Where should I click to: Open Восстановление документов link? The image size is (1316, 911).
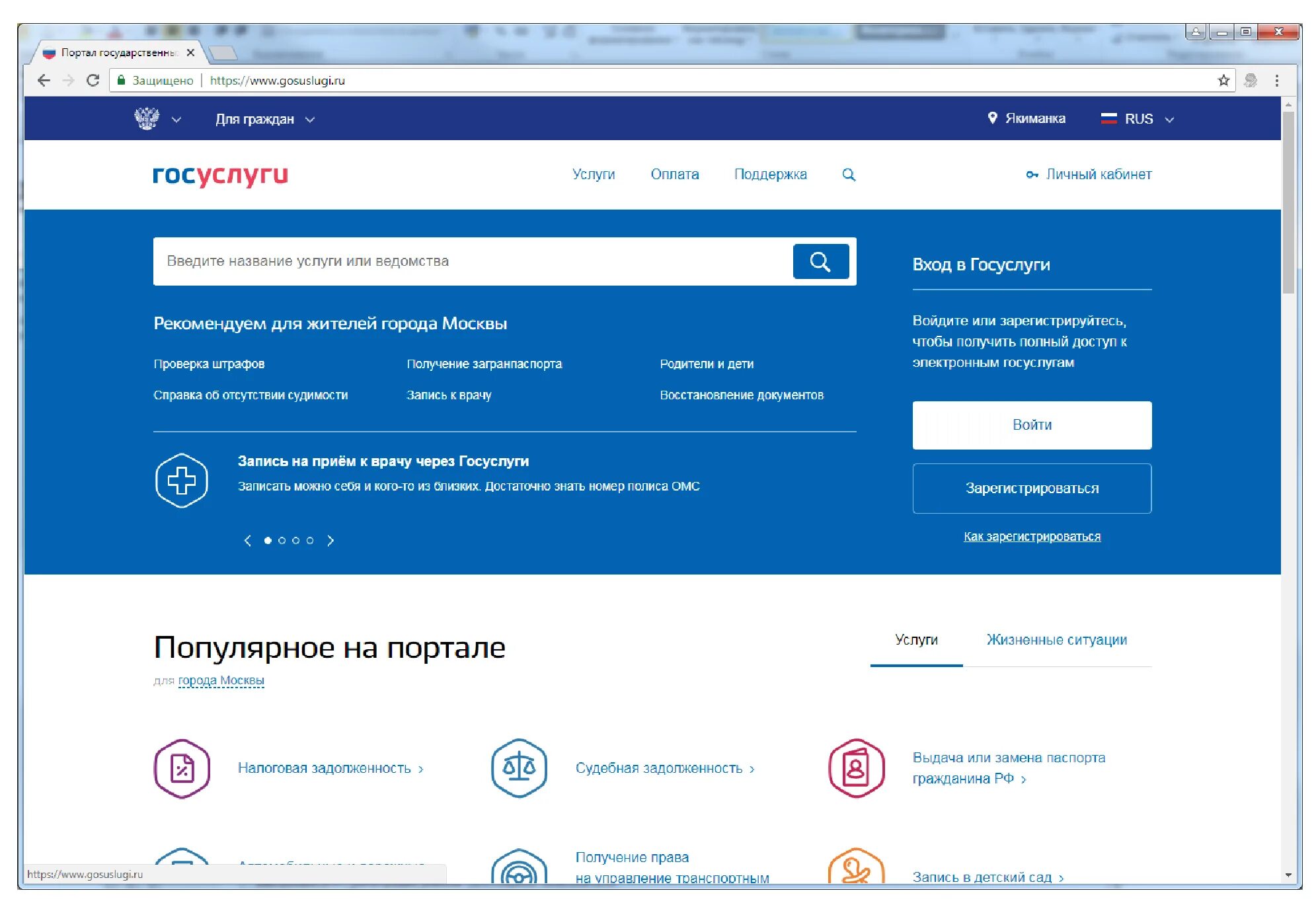click(x=742, y=395)
